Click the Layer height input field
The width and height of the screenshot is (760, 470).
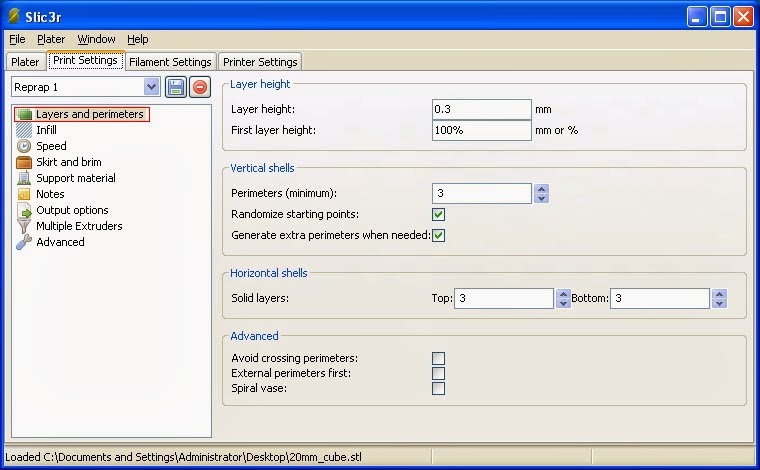[x=482, y=110]
